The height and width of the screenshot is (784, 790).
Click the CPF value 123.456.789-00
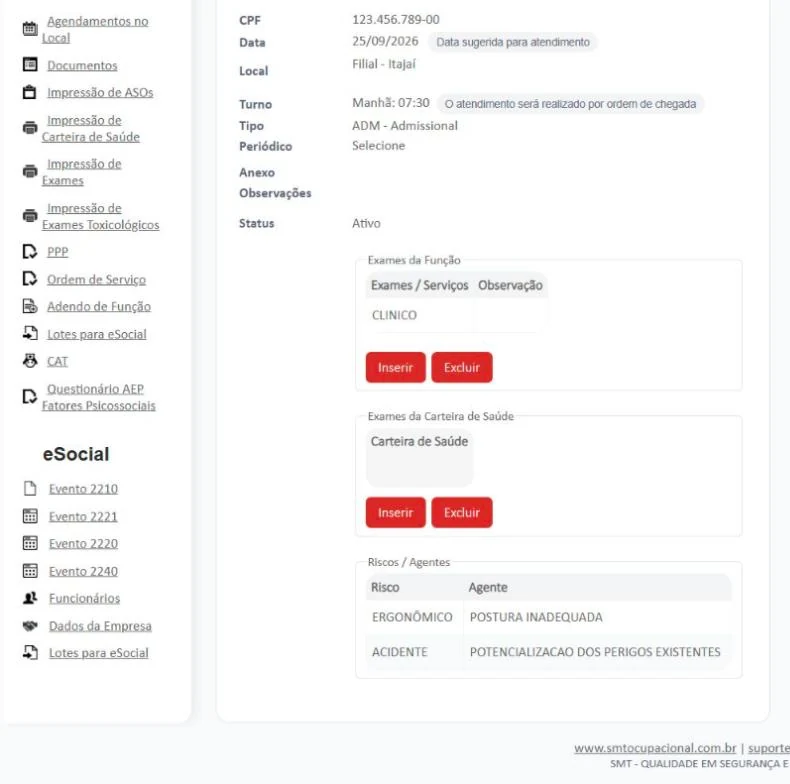click(396, 20)
